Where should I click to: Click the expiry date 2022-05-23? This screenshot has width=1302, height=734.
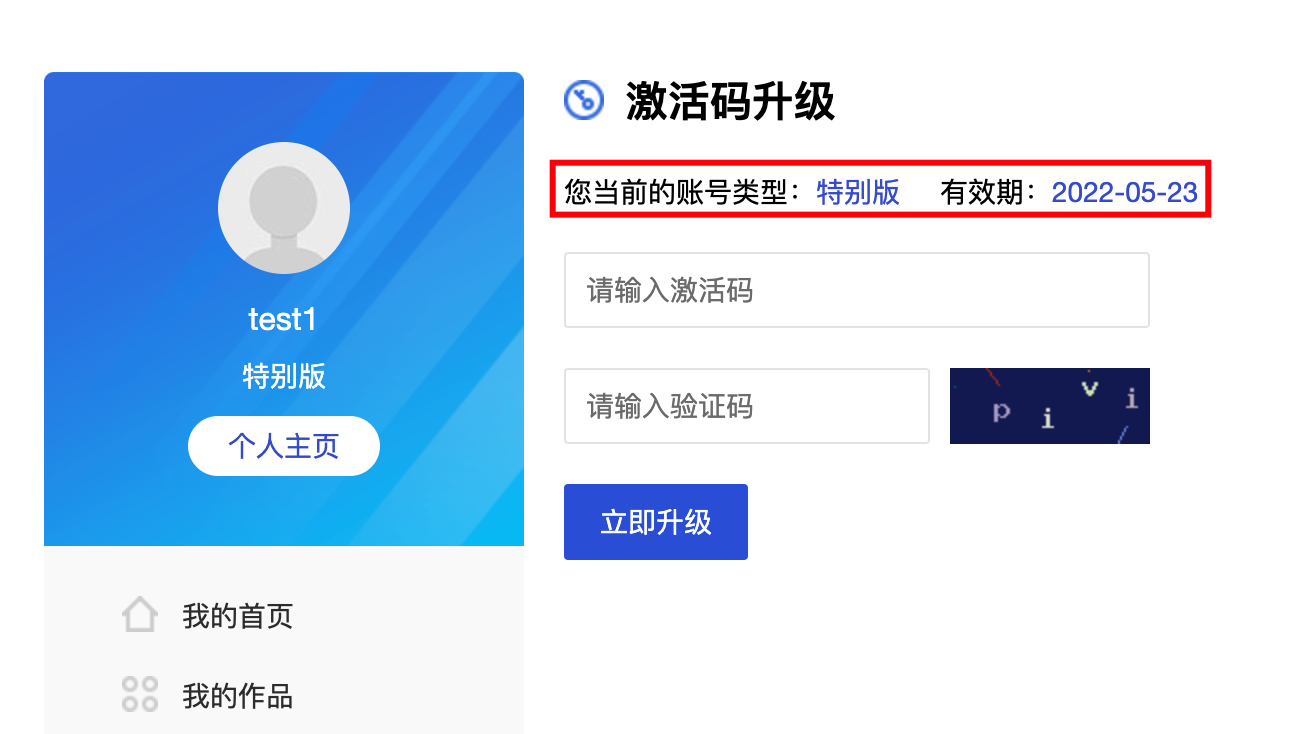(x=1124, y=192)
